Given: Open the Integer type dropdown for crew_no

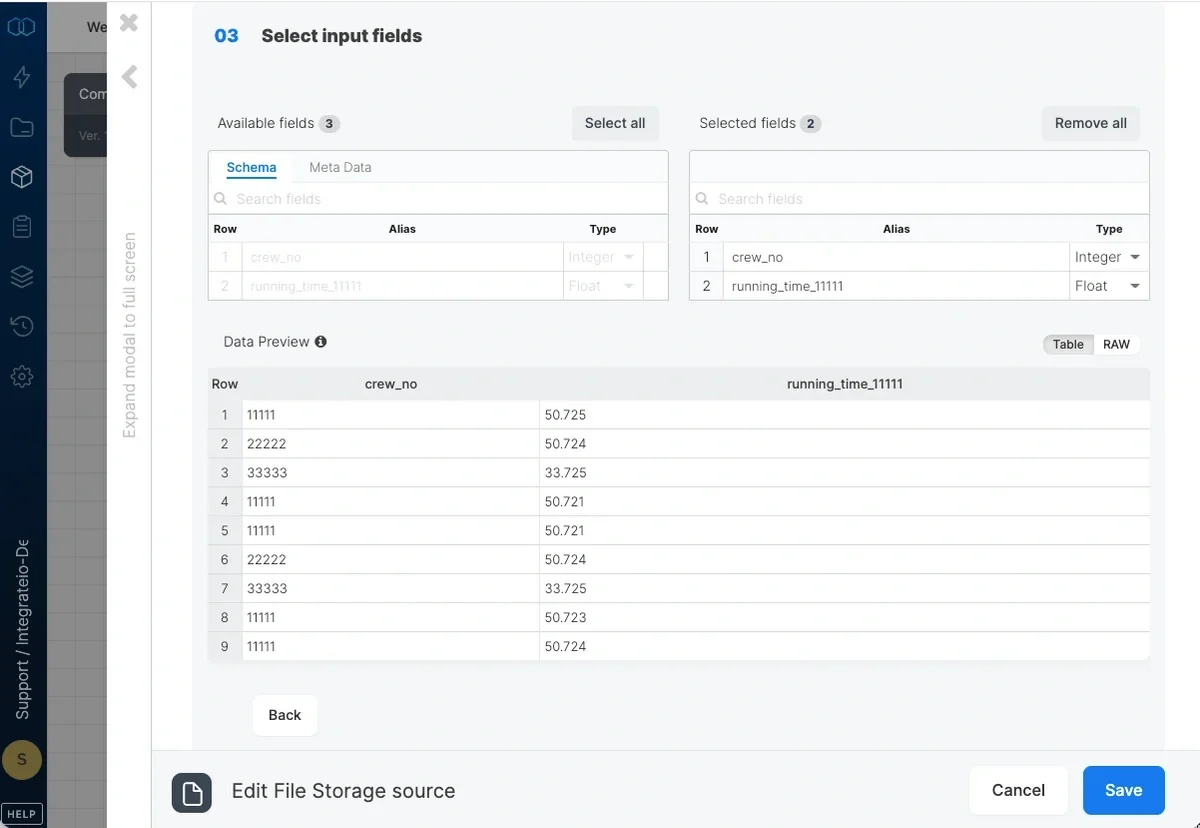Looking at the screenshot, I should [1133, 257].
